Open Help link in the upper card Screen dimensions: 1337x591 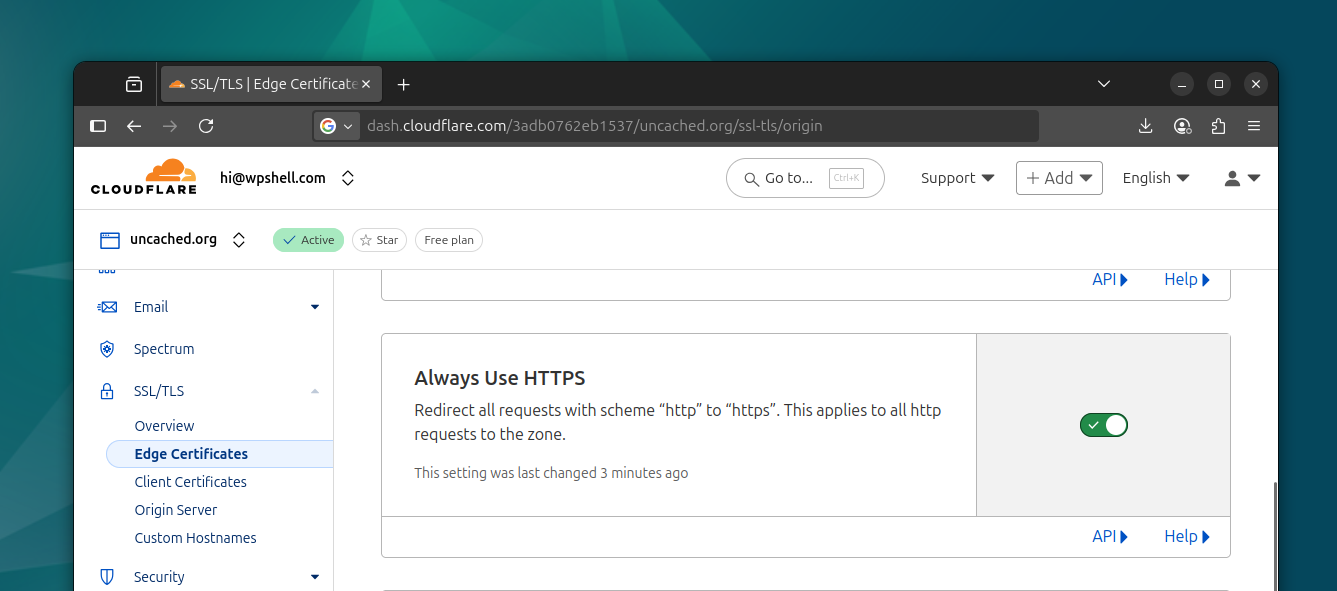(1187, 280)
